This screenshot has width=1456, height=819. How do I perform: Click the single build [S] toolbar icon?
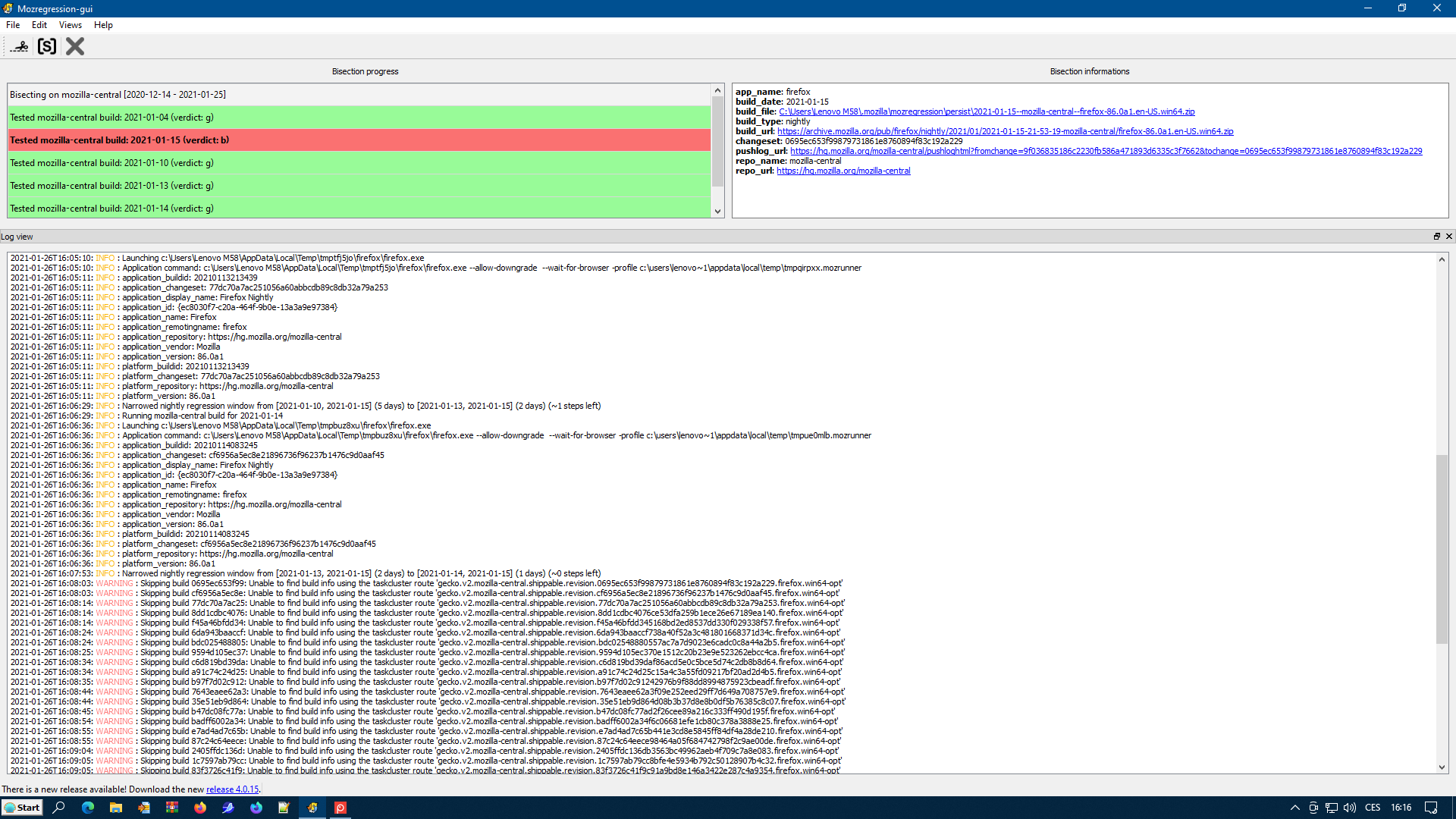[47, 46]
